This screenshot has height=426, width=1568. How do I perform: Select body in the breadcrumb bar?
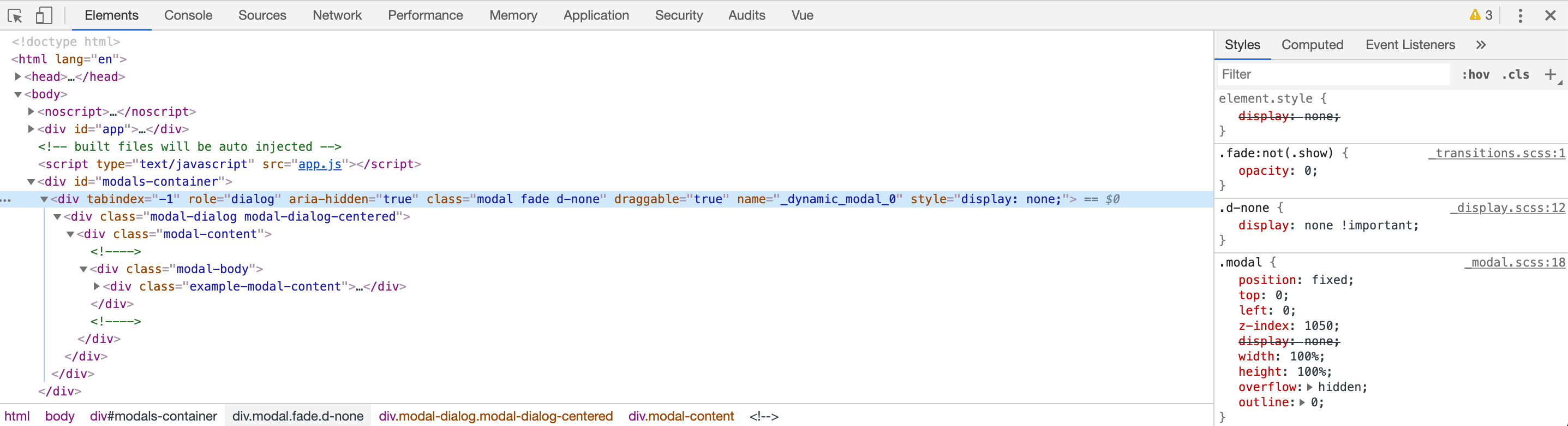[x=59, y=416]
